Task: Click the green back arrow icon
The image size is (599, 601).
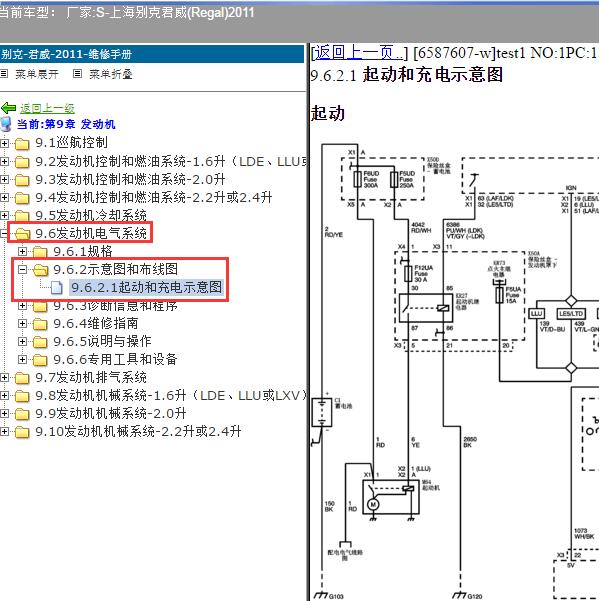Action: click(x=8, y=108)
